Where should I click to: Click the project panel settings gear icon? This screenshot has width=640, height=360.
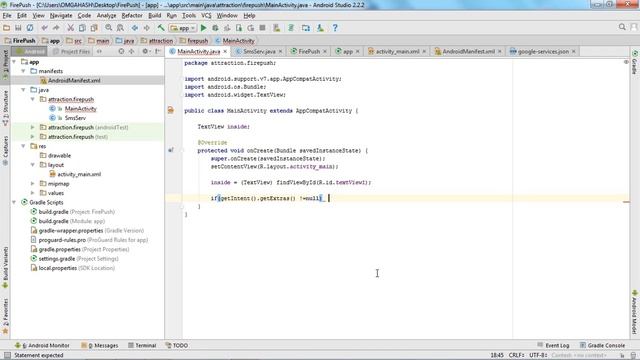[145, 51]
